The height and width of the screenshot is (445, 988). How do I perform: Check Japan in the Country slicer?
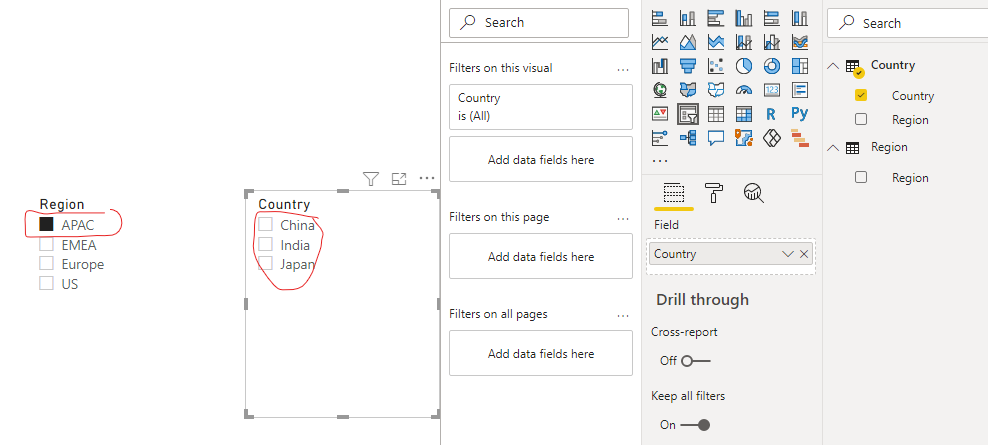(265, 263)
